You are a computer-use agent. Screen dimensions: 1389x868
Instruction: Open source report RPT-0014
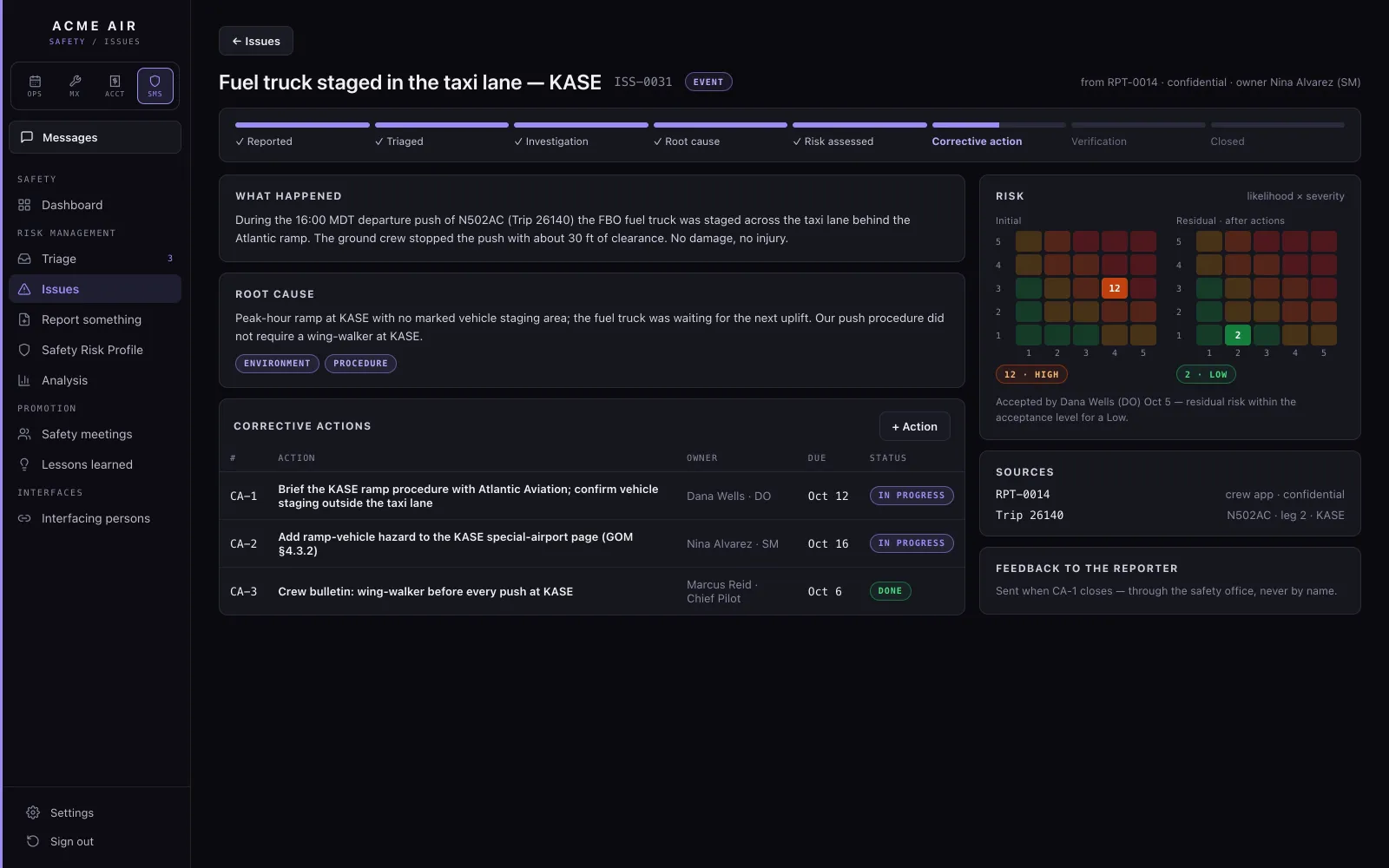[x=1023, y=495]
